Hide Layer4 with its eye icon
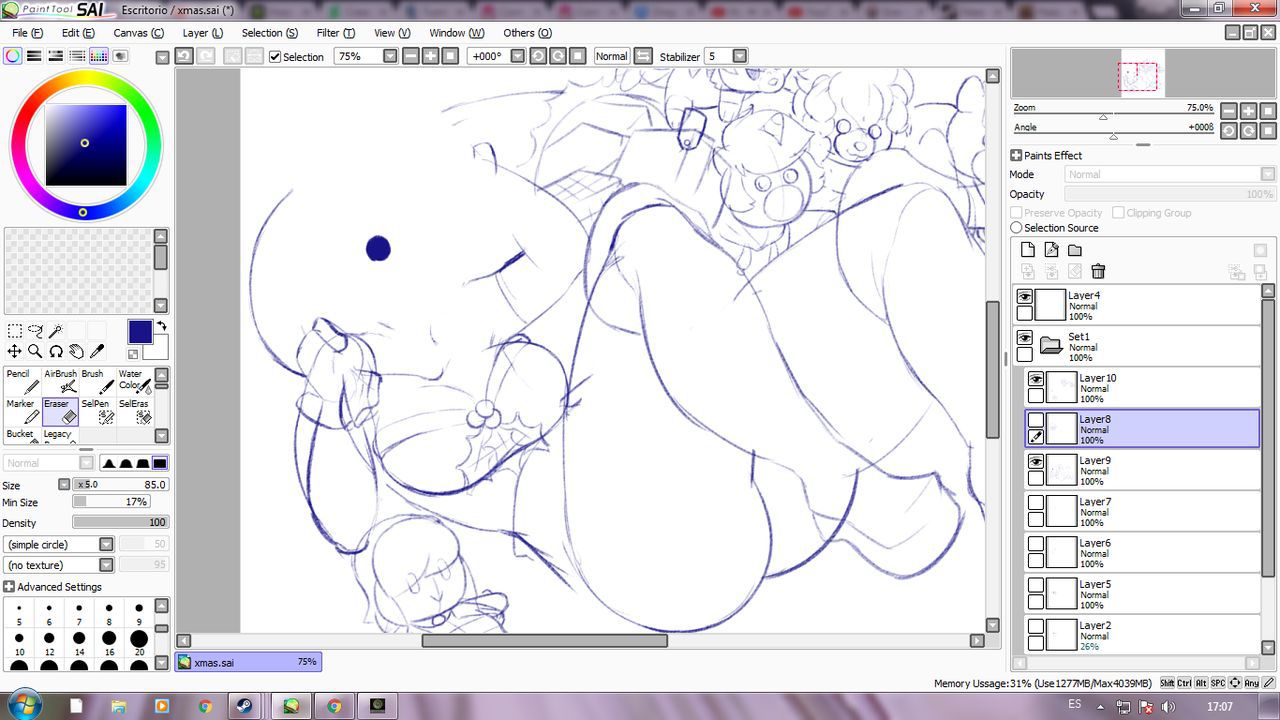The height and width of the screenshot is (720, 1280). [x=1025, y=297]
